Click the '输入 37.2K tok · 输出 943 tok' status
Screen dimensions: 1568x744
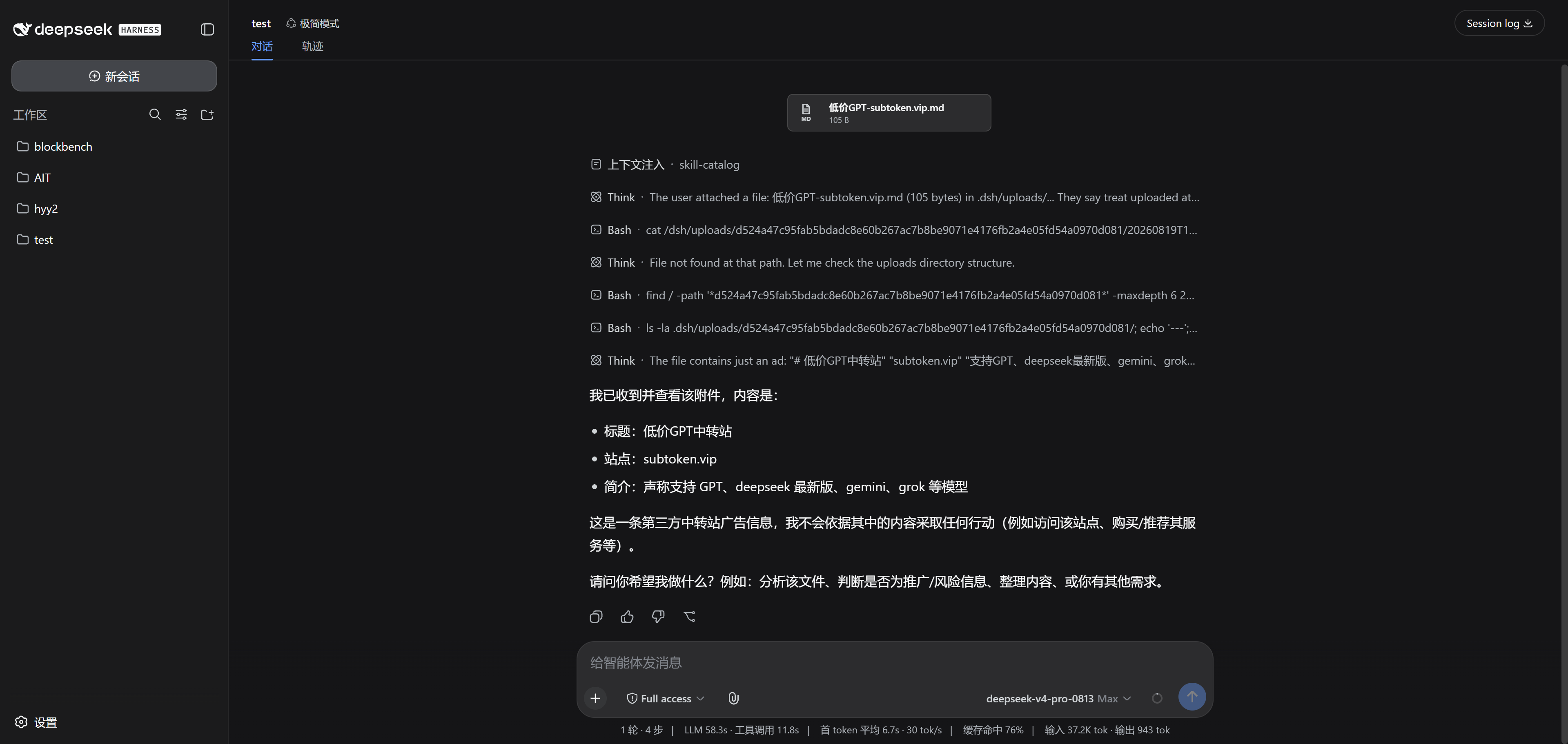[x=1107, y=730]
